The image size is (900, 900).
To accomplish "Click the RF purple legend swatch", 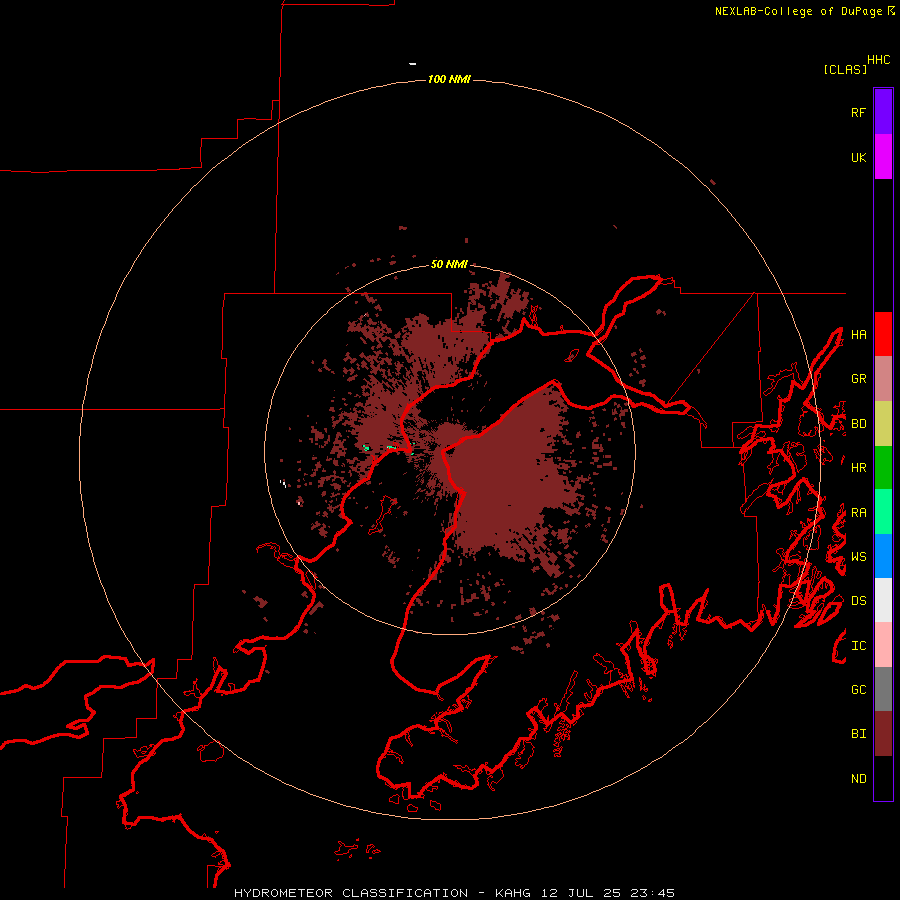I will (883, 112).
